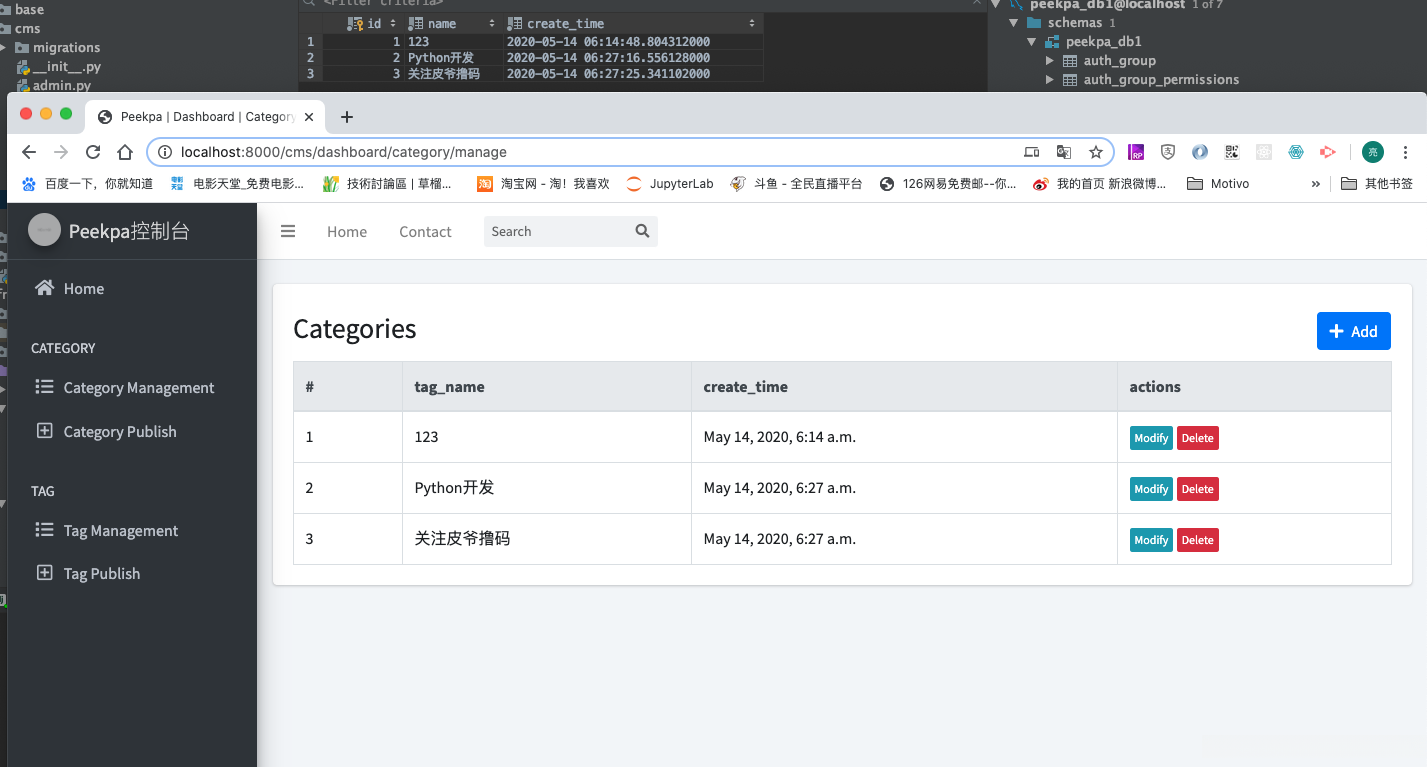Close the Peekpa Dashboard tab
Viewport: 1427px width, 767px height.
(309, 117)
